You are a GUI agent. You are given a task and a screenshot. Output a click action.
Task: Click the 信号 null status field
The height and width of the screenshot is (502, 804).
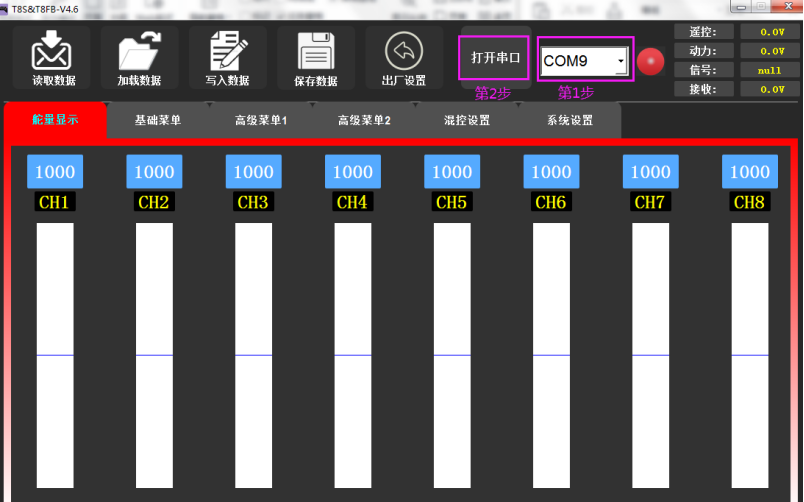click(771, 70)
